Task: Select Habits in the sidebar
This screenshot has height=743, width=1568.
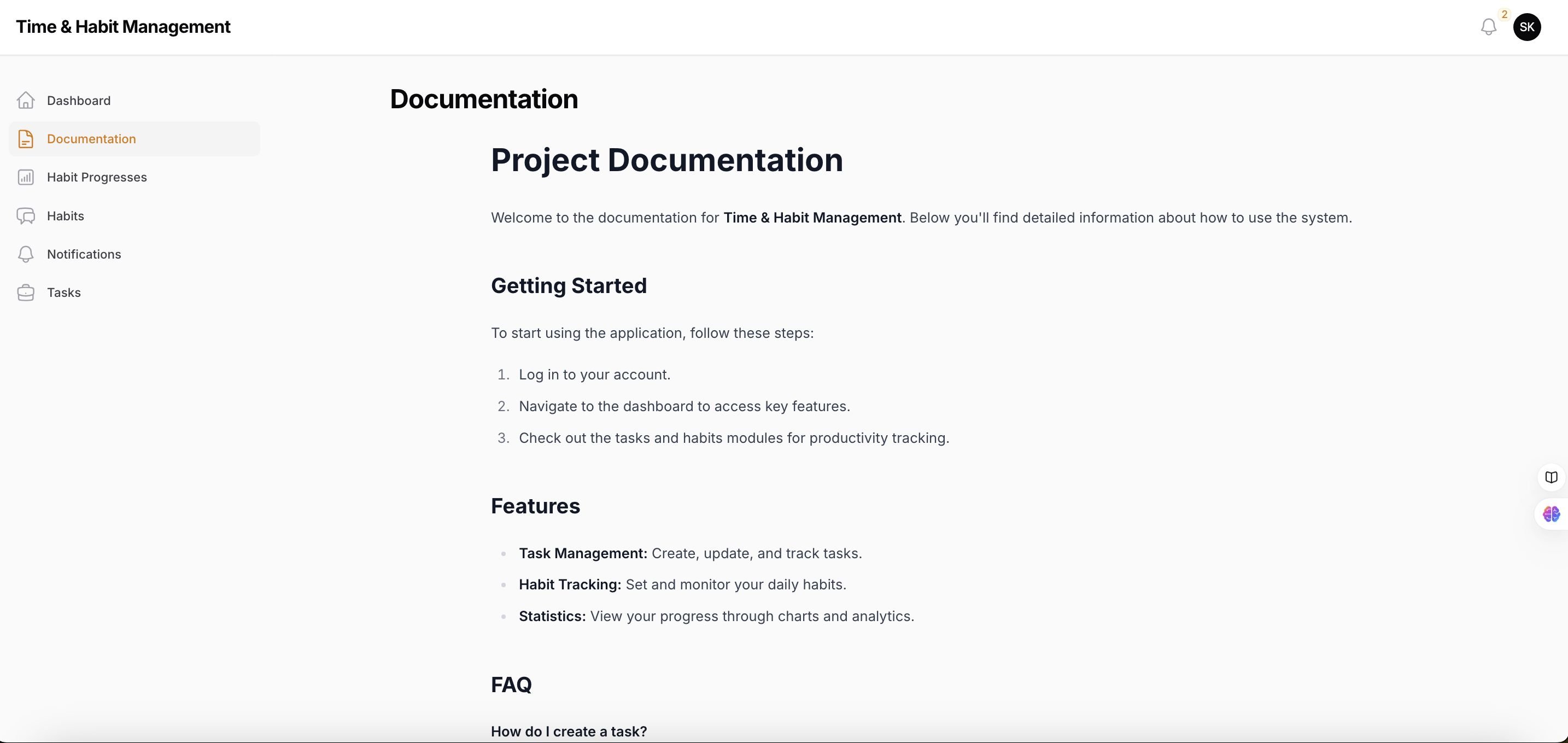Action: point(65,216)
